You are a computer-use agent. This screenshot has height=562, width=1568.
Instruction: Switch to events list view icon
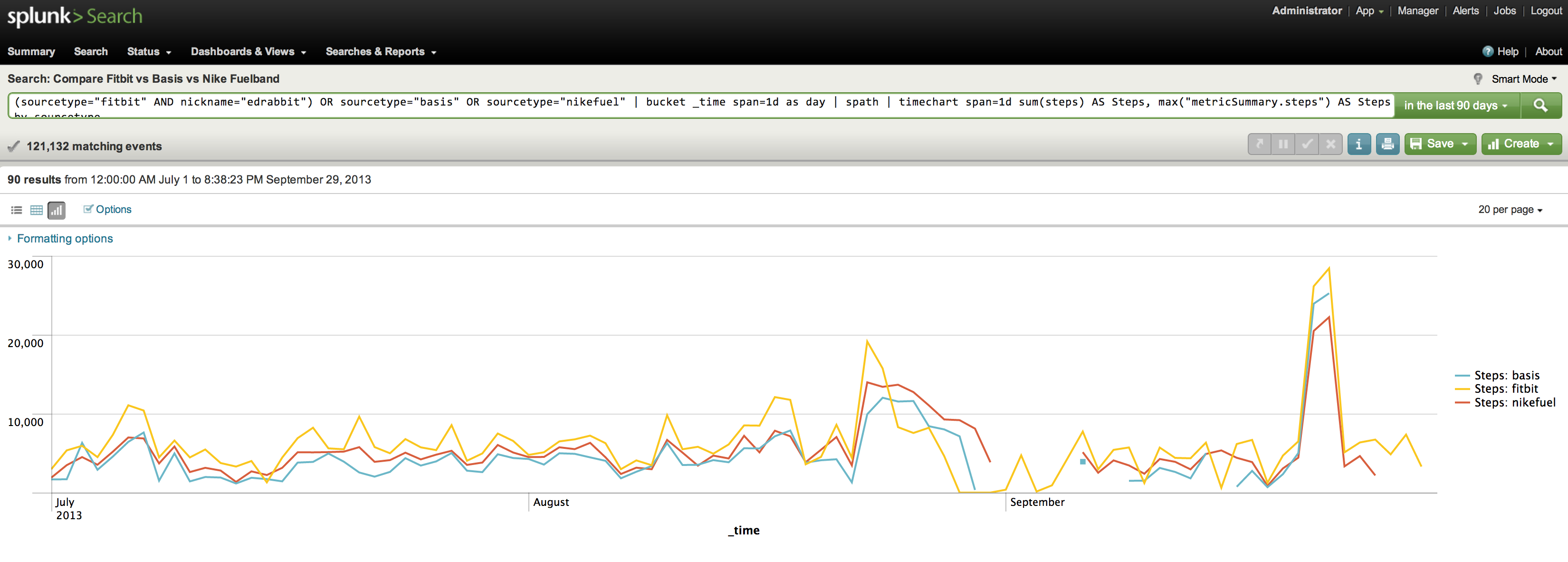[17, 210]
